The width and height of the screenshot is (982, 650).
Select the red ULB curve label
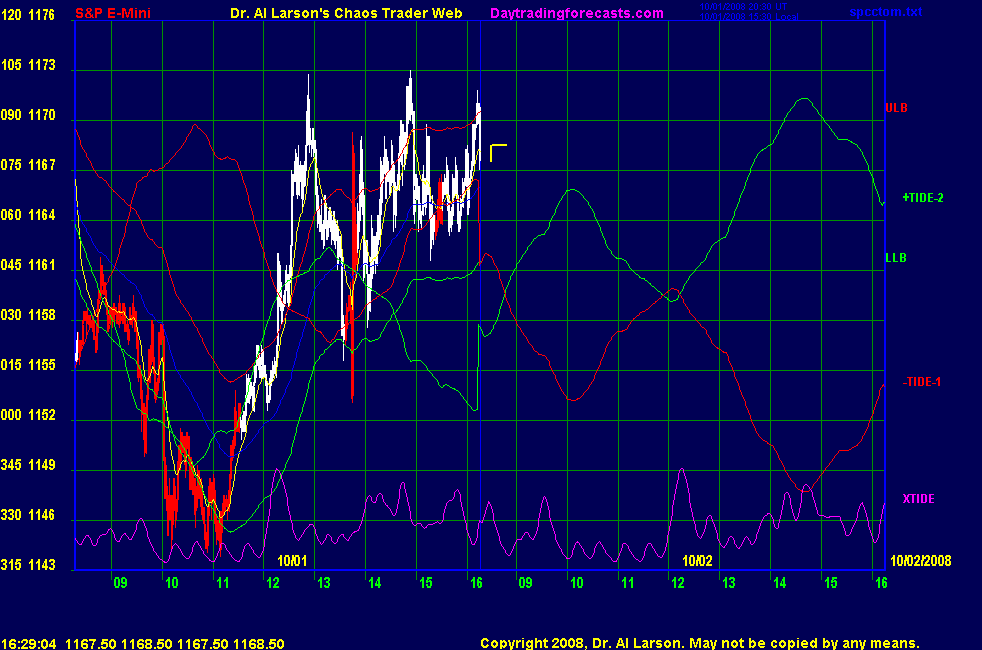click(896, 108)
